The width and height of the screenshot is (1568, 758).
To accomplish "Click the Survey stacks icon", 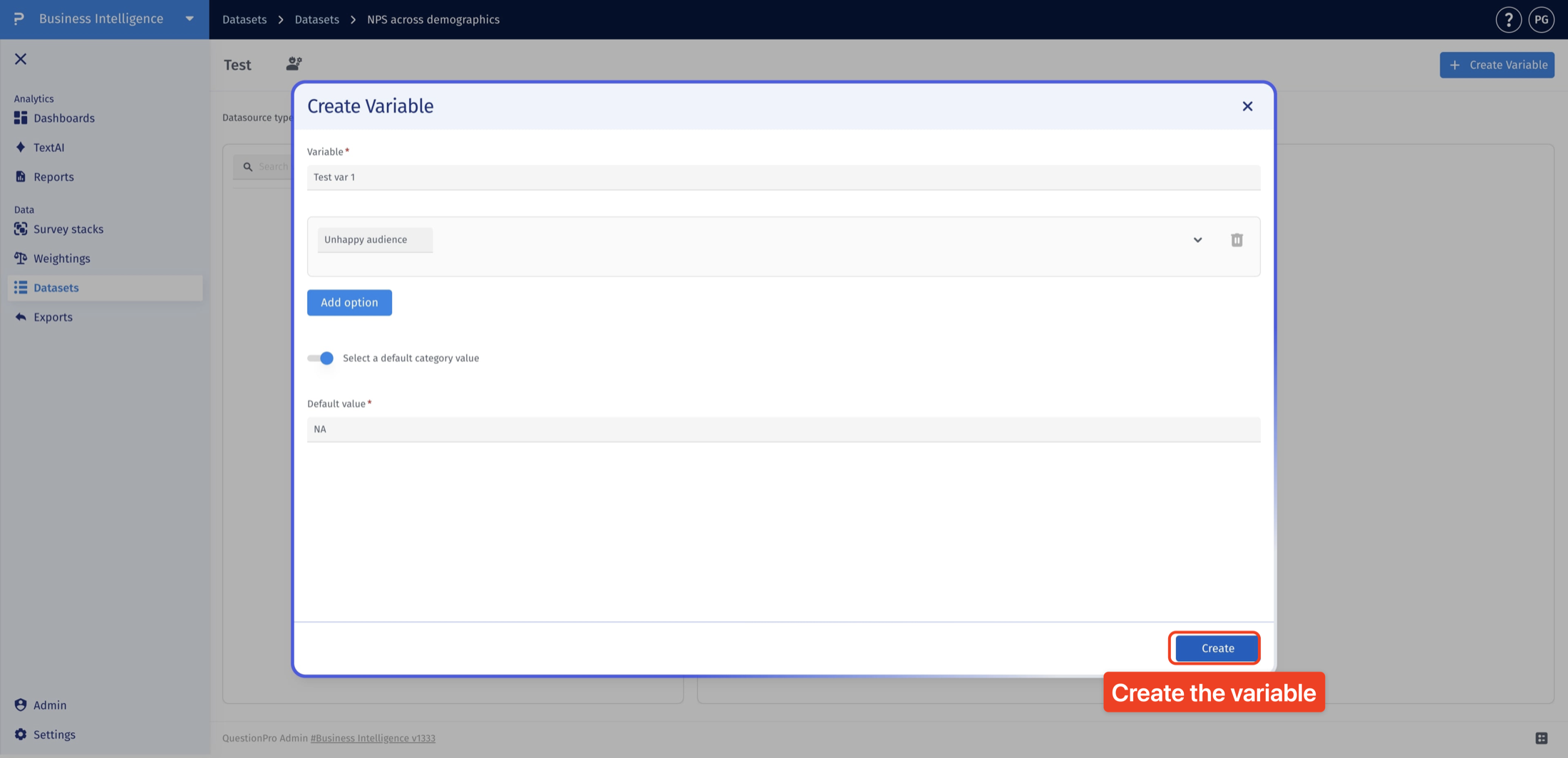I will click(21, 229).
